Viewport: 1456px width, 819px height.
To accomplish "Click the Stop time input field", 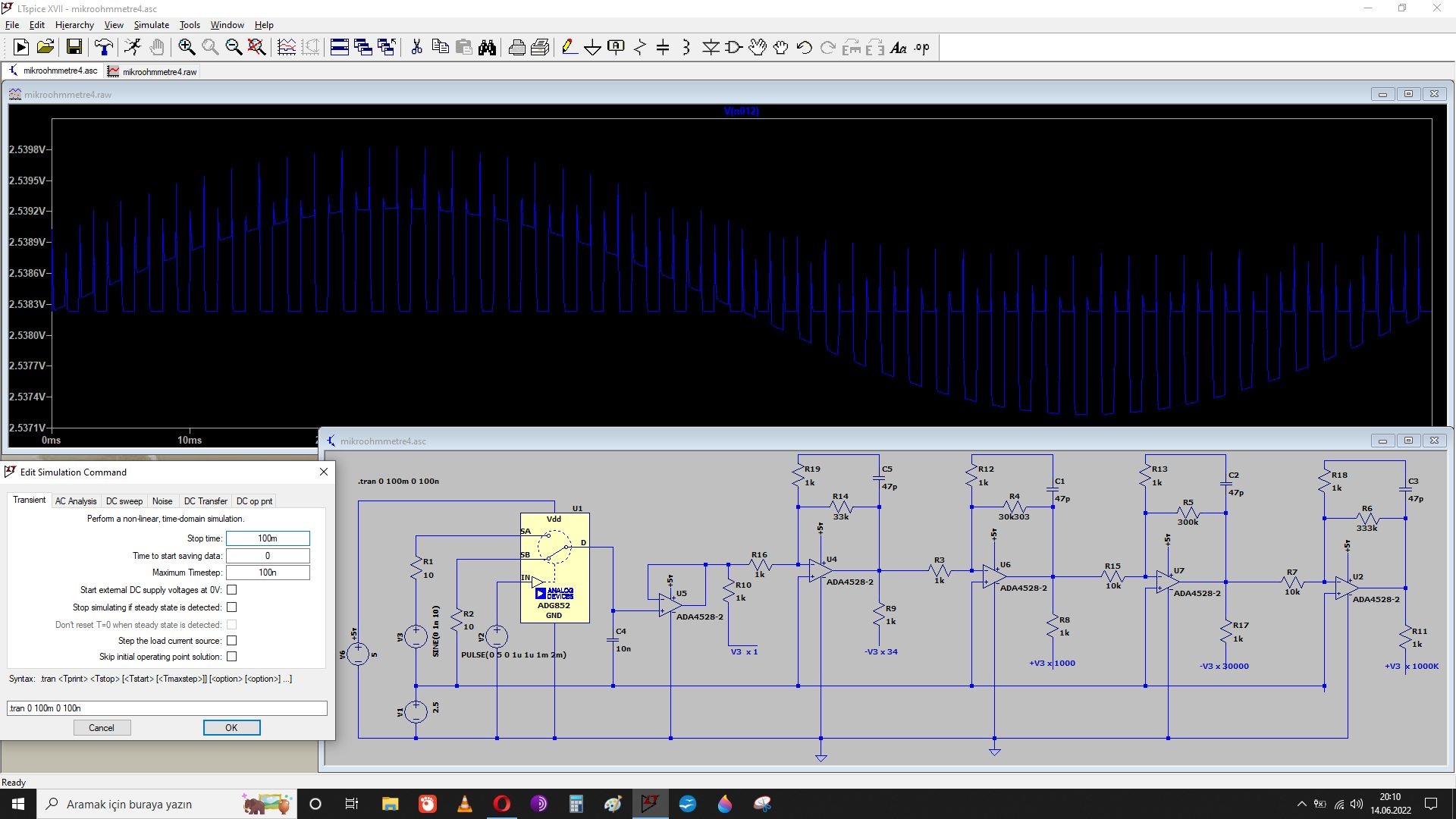I will (x=268, y=538).
